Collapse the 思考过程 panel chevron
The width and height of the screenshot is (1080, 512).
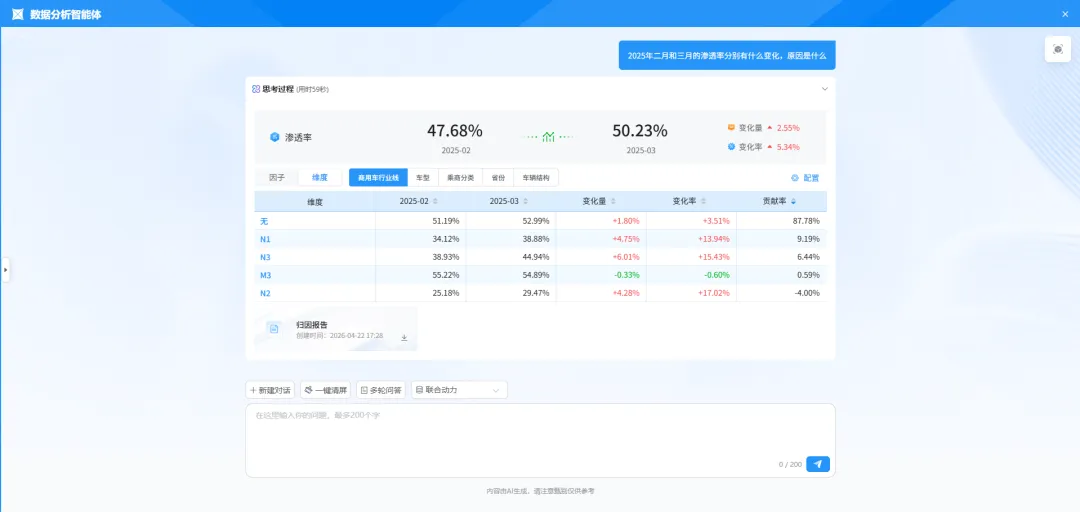coord(824,89)
